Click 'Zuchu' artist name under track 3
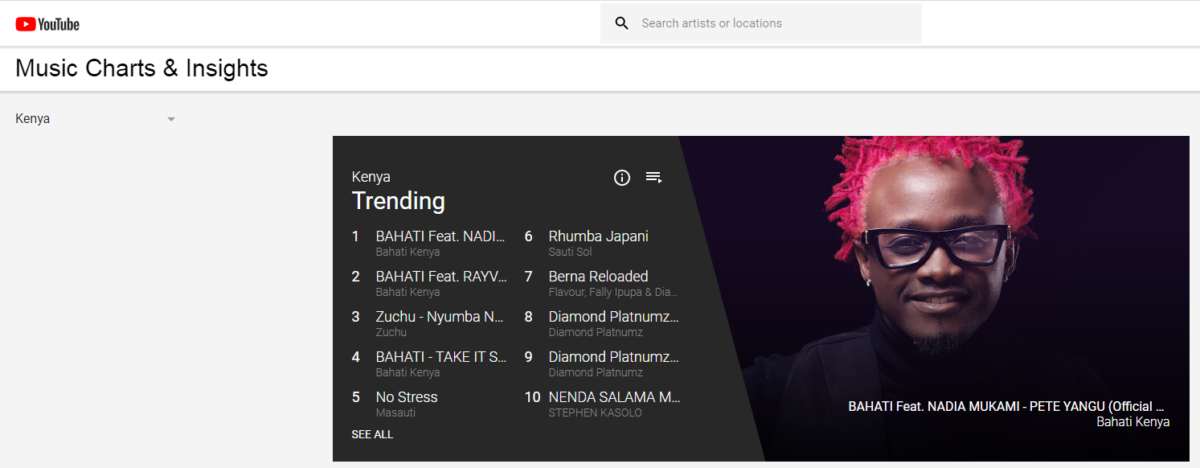The height and width of the screenshot is (468, 1200). pos(391,332)
